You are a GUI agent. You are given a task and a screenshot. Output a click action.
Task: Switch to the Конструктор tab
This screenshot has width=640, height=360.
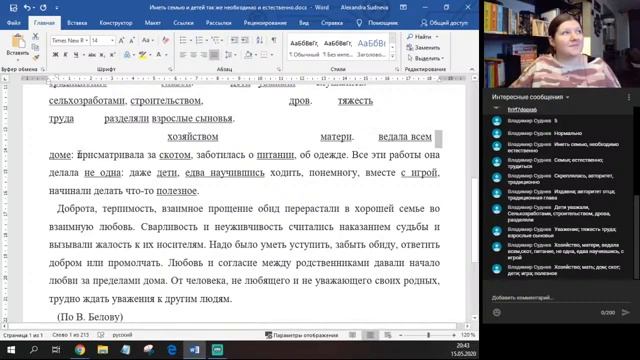tap(116, 23)
